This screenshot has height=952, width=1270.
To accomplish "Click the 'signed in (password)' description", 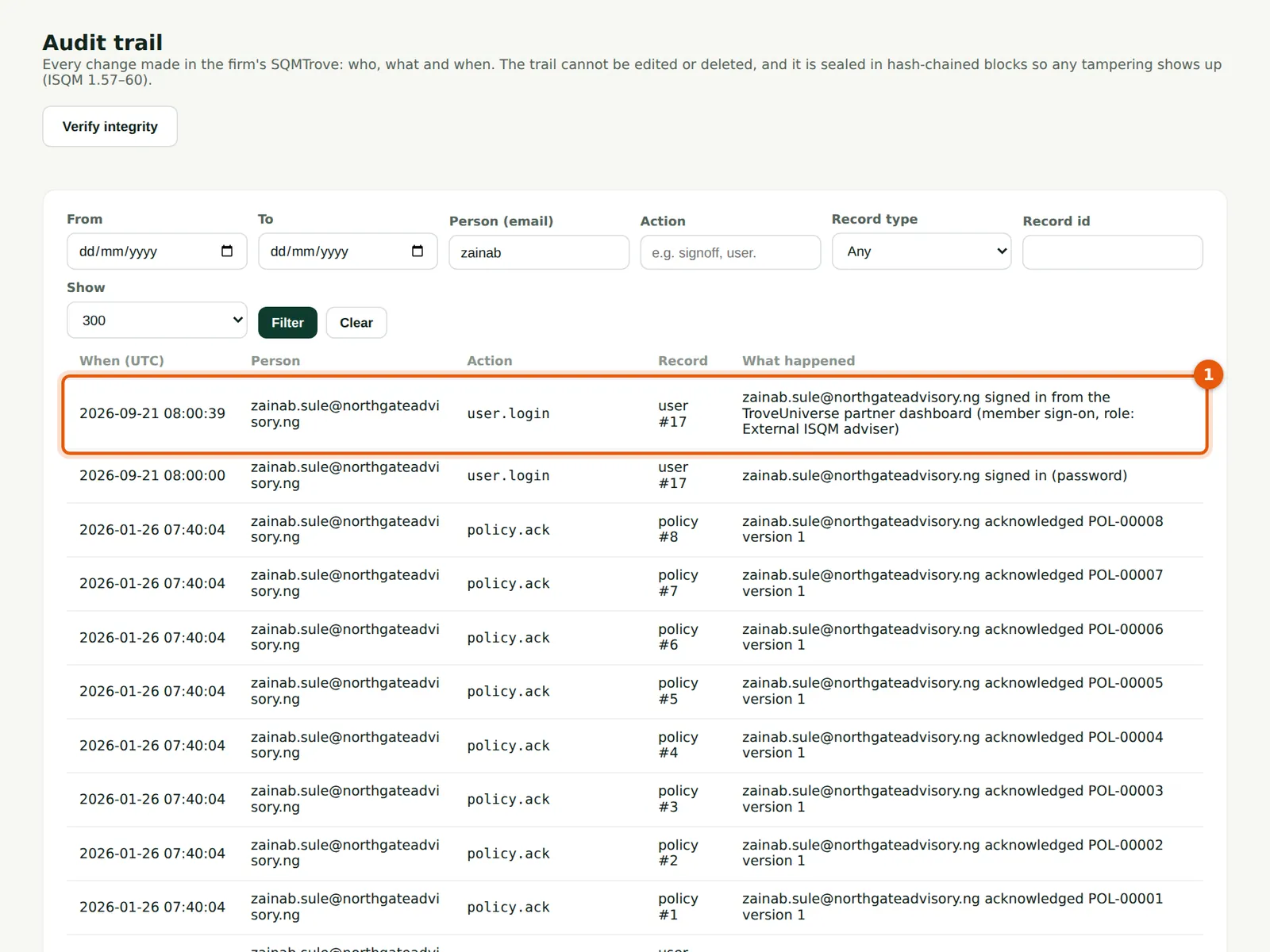I will pos(934,475).
